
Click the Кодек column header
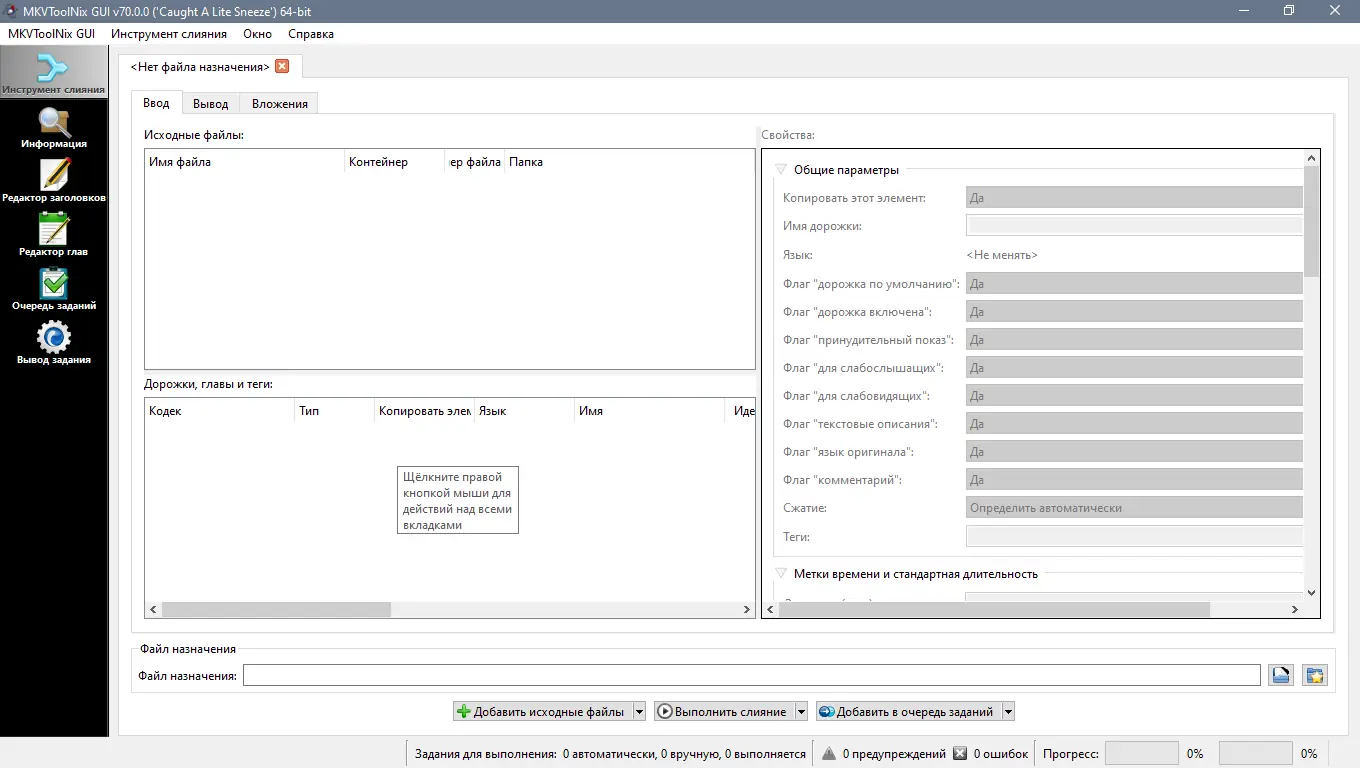219,411
